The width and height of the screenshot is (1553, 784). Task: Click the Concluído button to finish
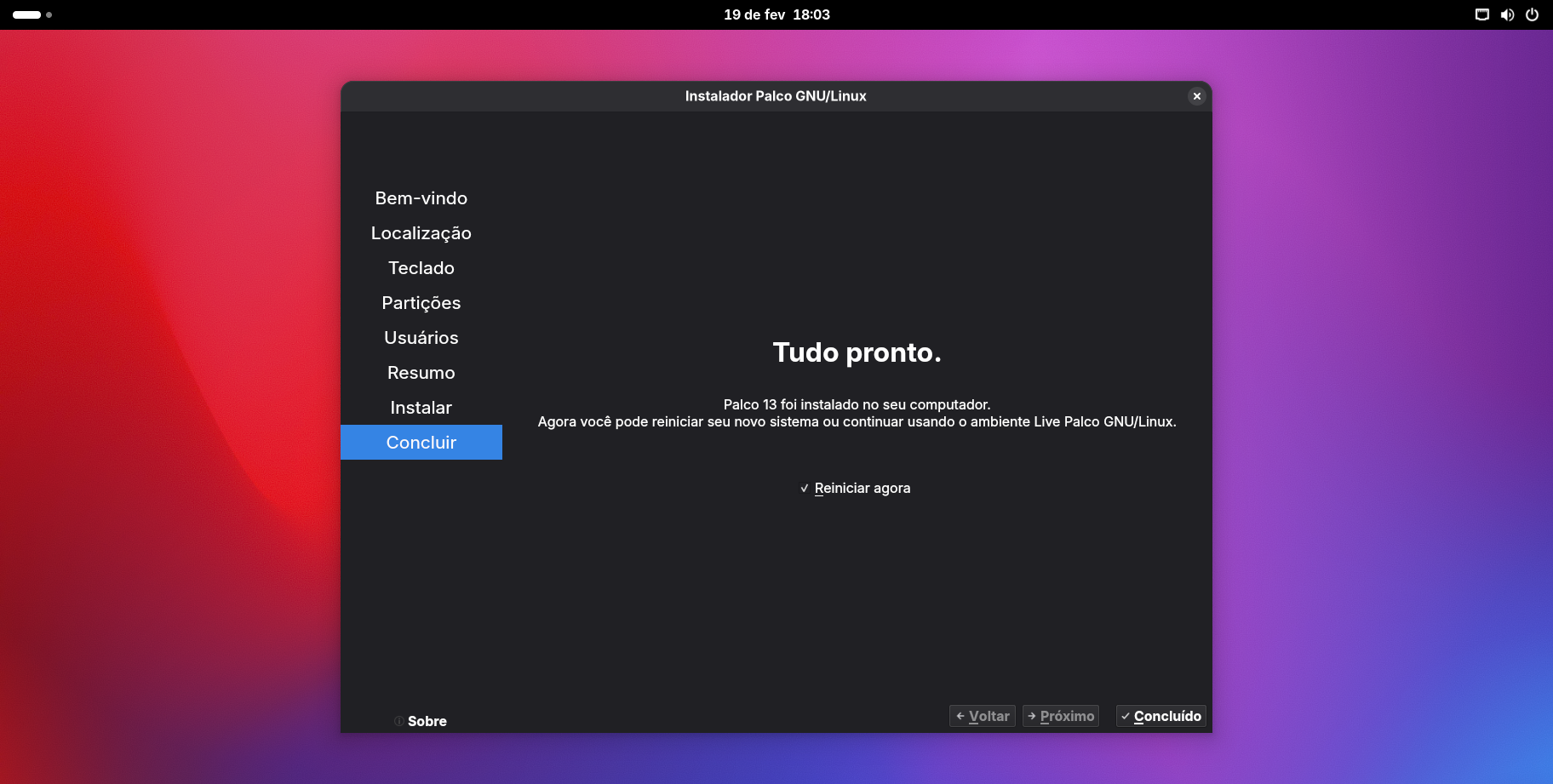tap(1160, 716)
